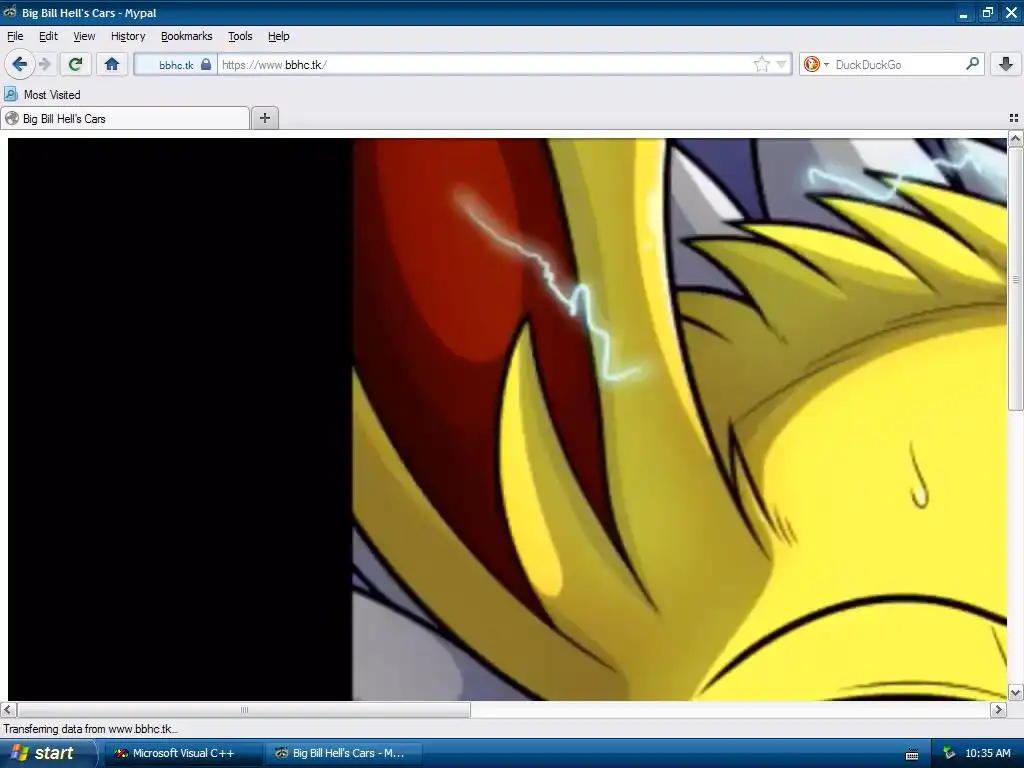Open the File menu

pos(15,36)
